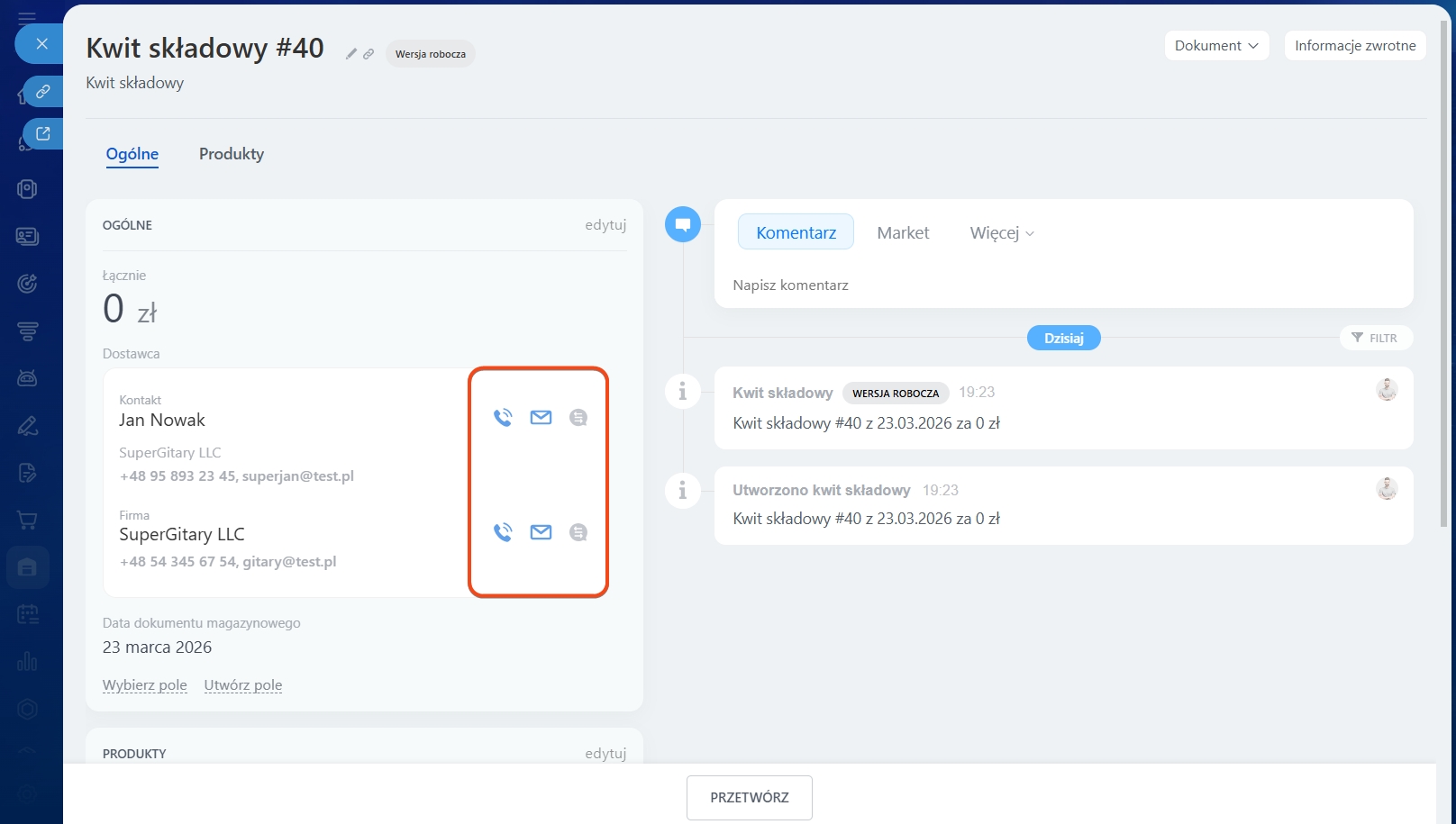Expand the Więcej menu

tap(1001, 233)
